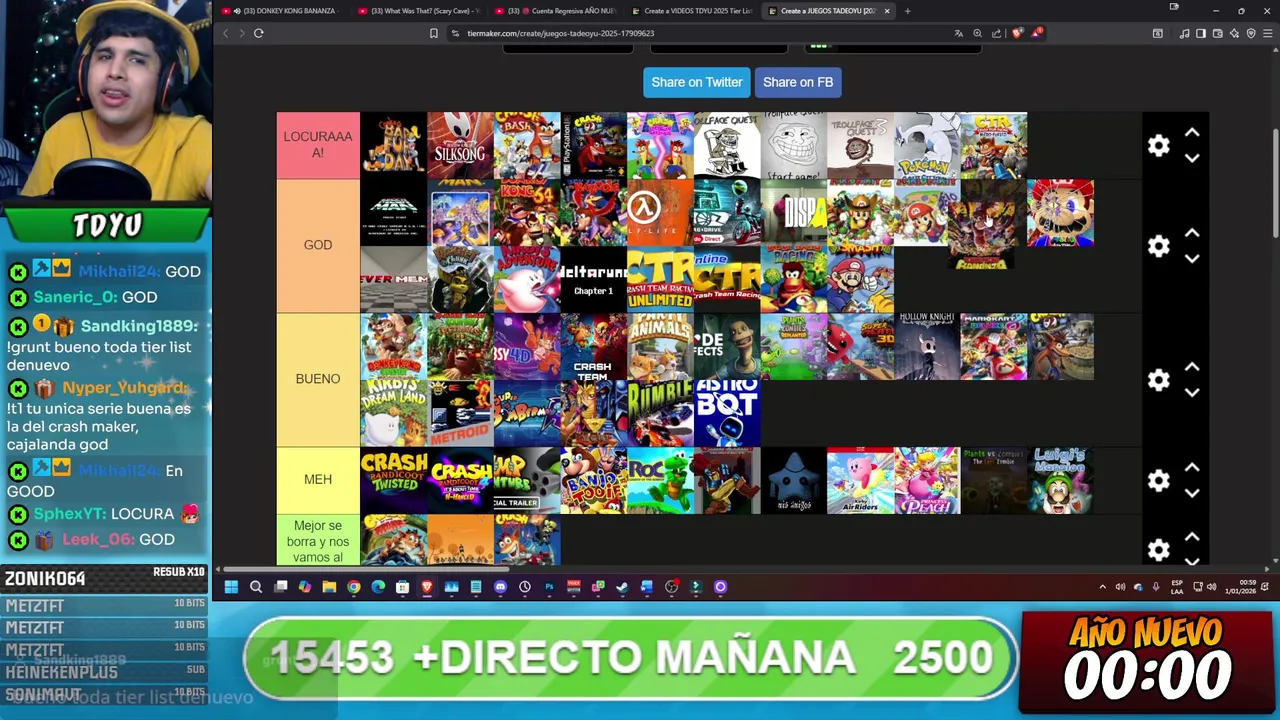Screen dimensions: 1280x720
Task: Pick the Astro Bot game thumbnail
Action: pyautogui.click(x=727, y=413)
